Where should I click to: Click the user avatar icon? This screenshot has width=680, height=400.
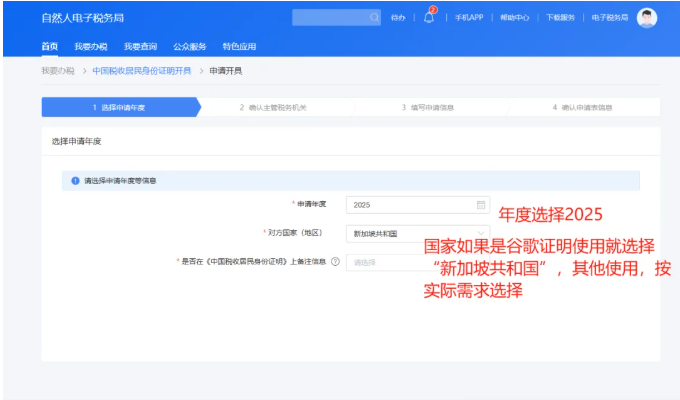(647, 18)
